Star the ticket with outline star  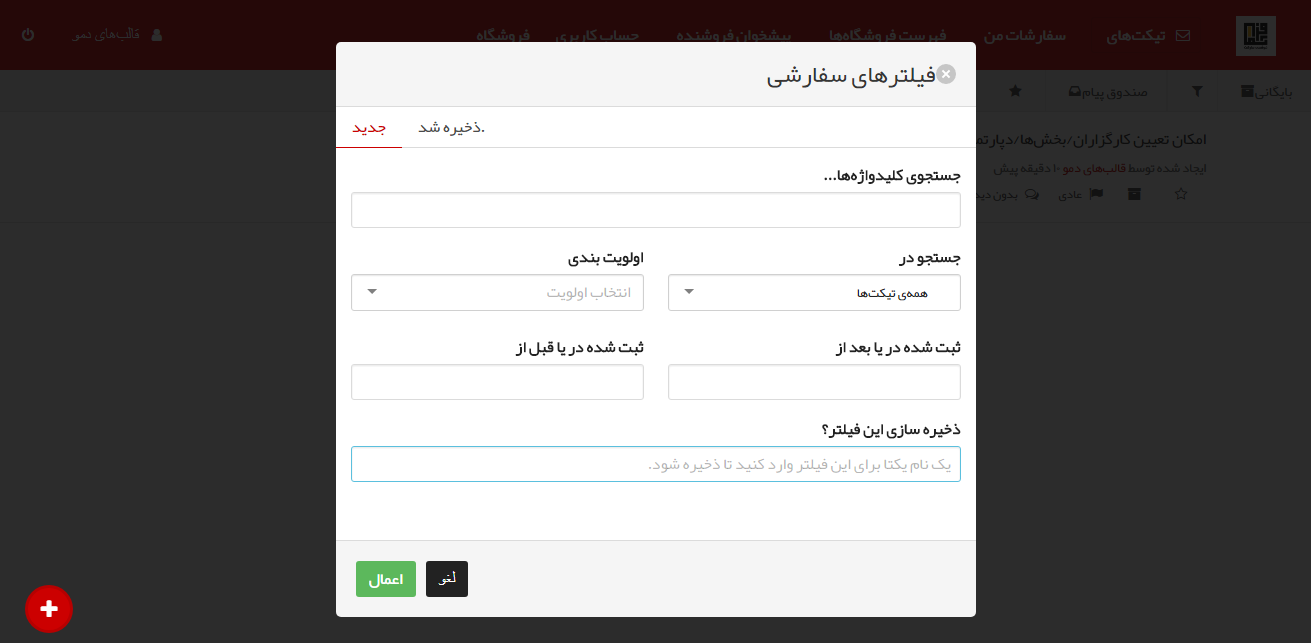click(x=1180, y=194)
